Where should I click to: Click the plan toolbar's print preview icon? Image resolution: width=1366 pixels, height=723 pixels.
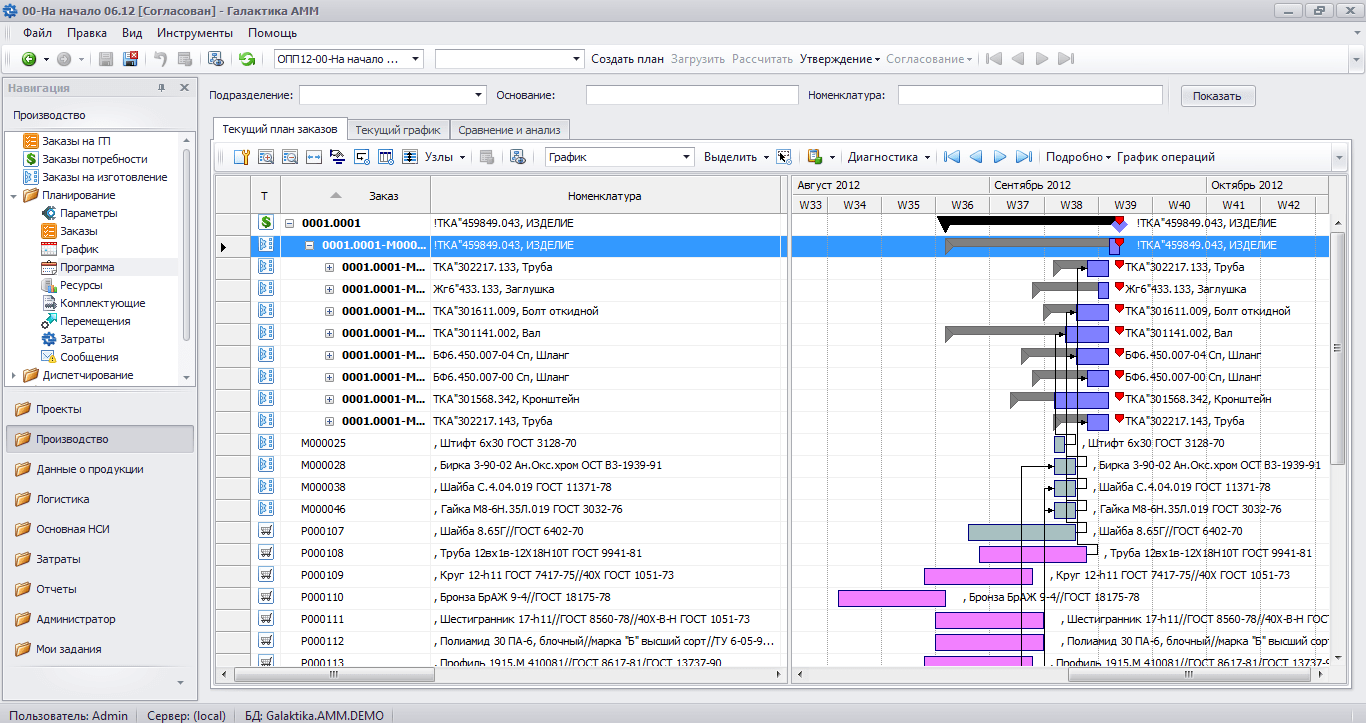517,157
